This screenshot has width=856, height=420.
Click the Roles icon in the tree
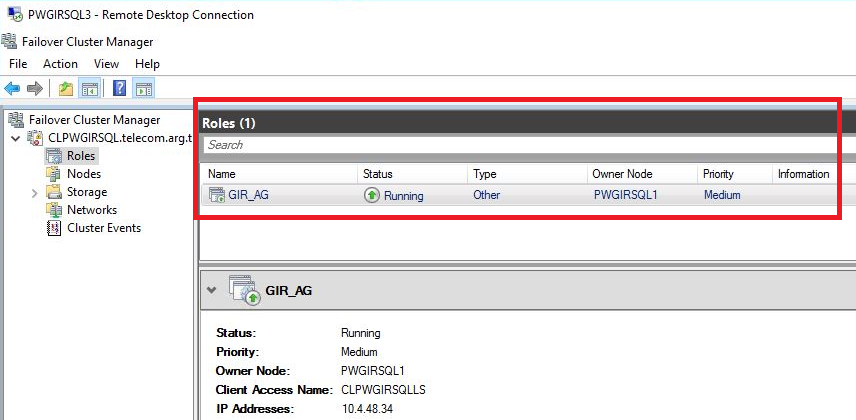coord(54,156)
